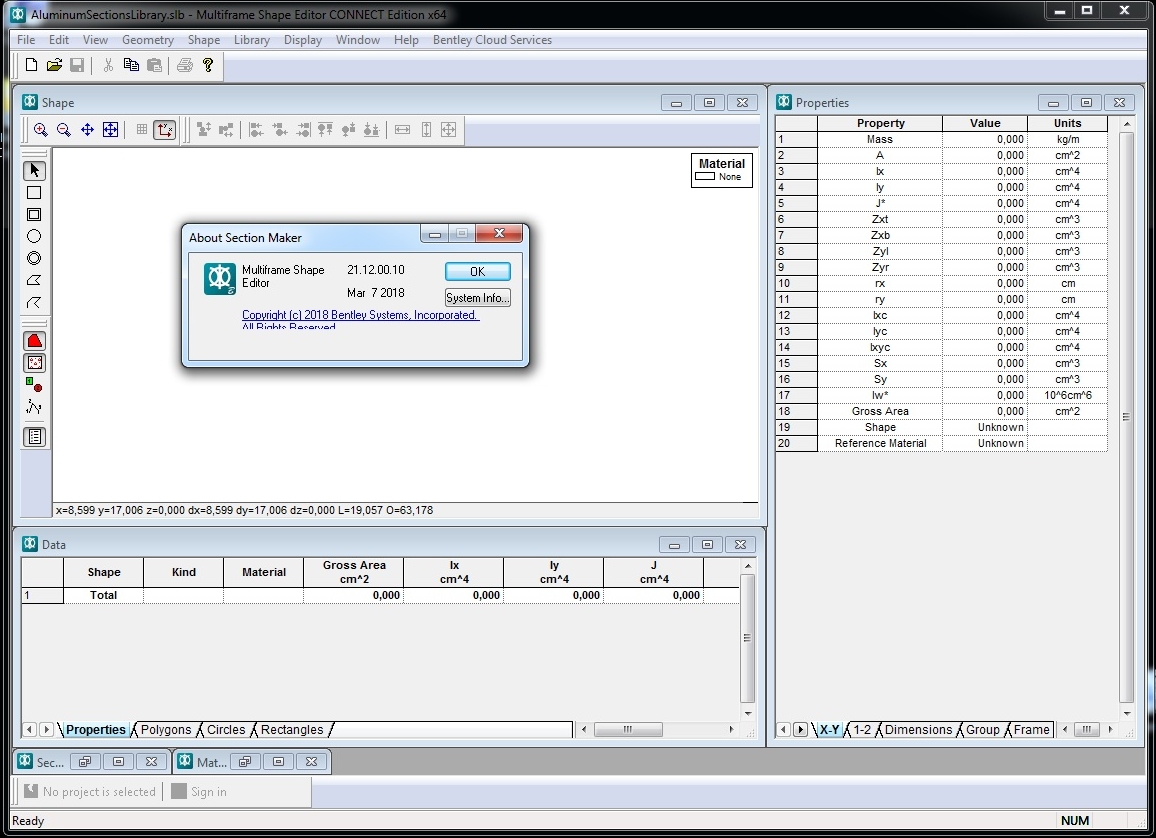The width and height of the screenshot is (1156, 838).
Task: Restore the minimized Sec... window
Action: (x=85, y=761)
